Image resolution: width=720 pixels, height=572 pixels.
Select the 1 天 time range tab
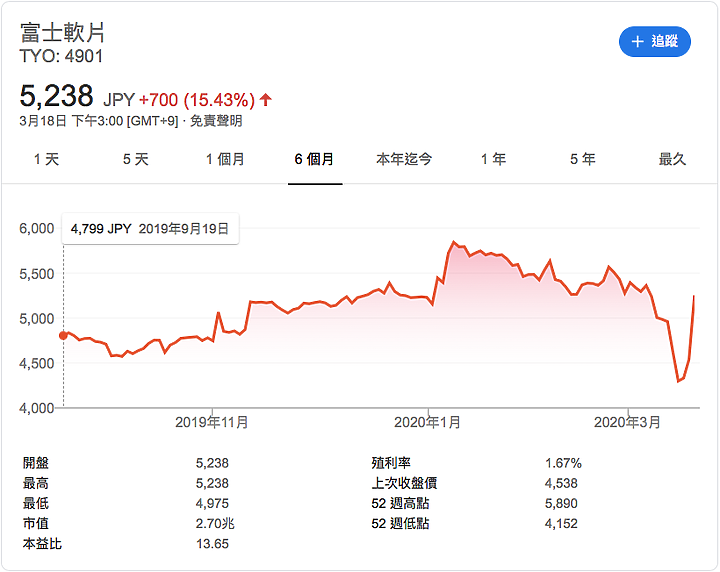[46, 159]
